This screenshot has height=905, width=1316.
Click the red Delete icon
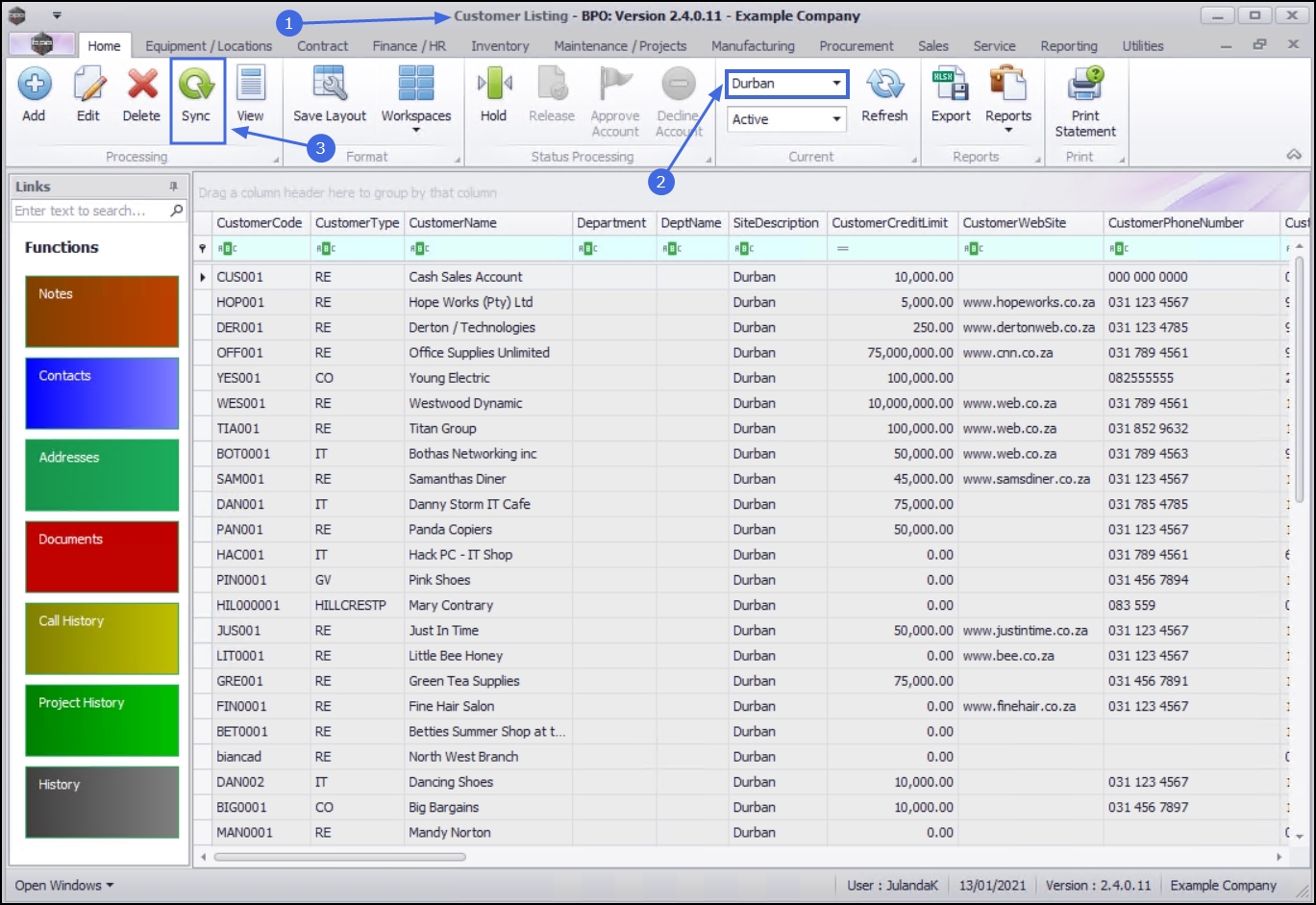pyautogui.click(x=142, y=85)
